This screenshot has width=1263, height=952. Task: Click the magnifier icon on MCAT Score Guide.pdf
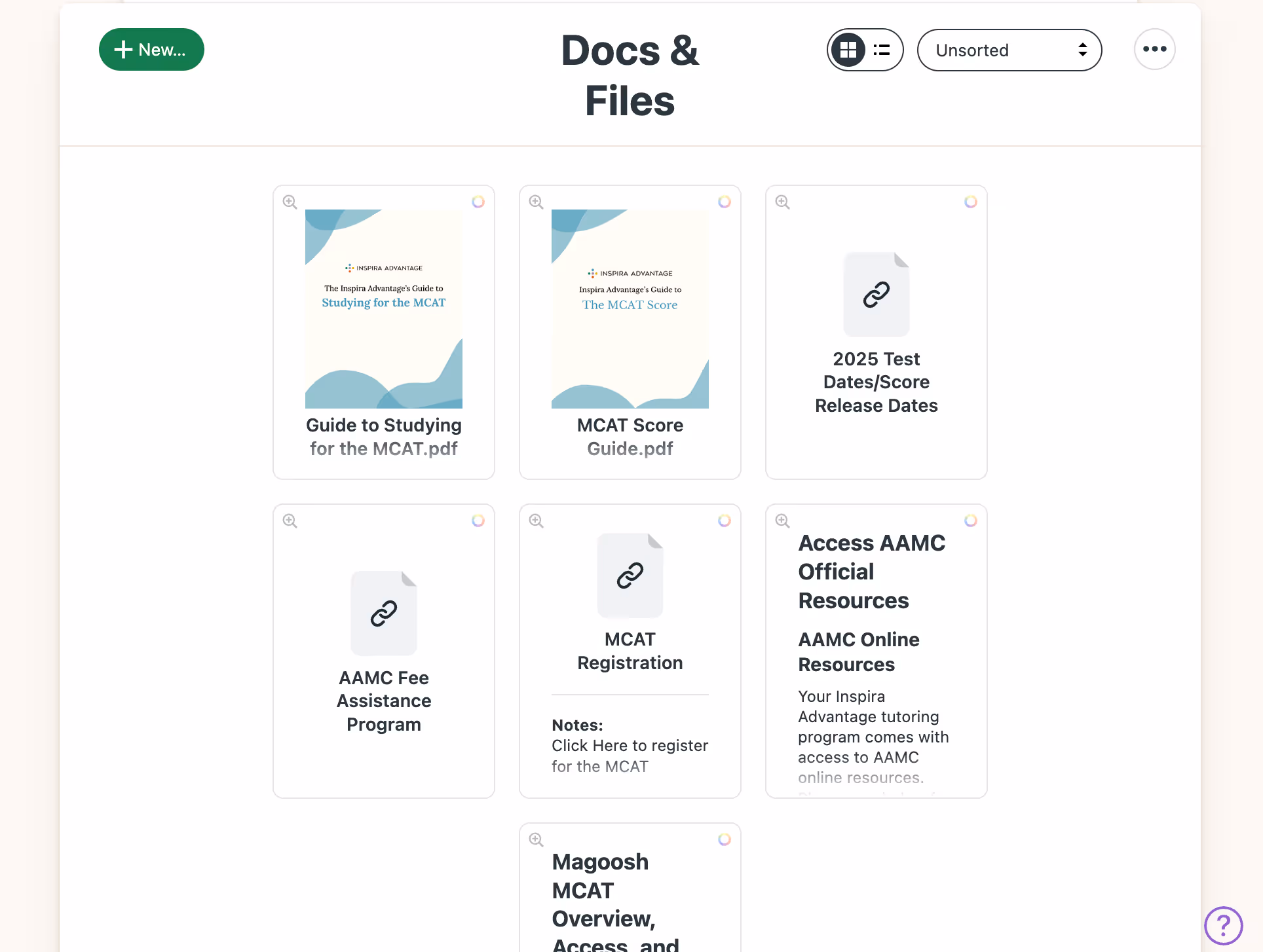coord(536,202)
